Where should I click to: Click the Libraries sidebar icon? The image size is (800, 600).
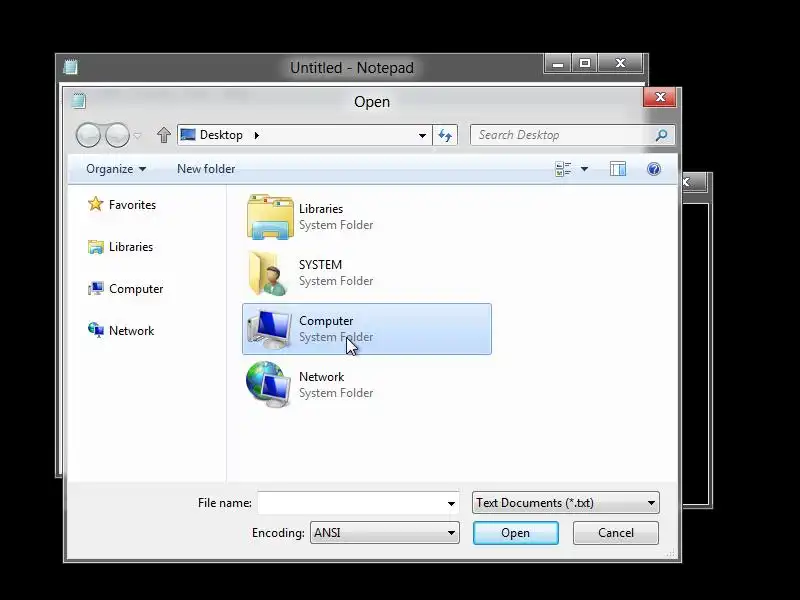(x=95, y=247)
